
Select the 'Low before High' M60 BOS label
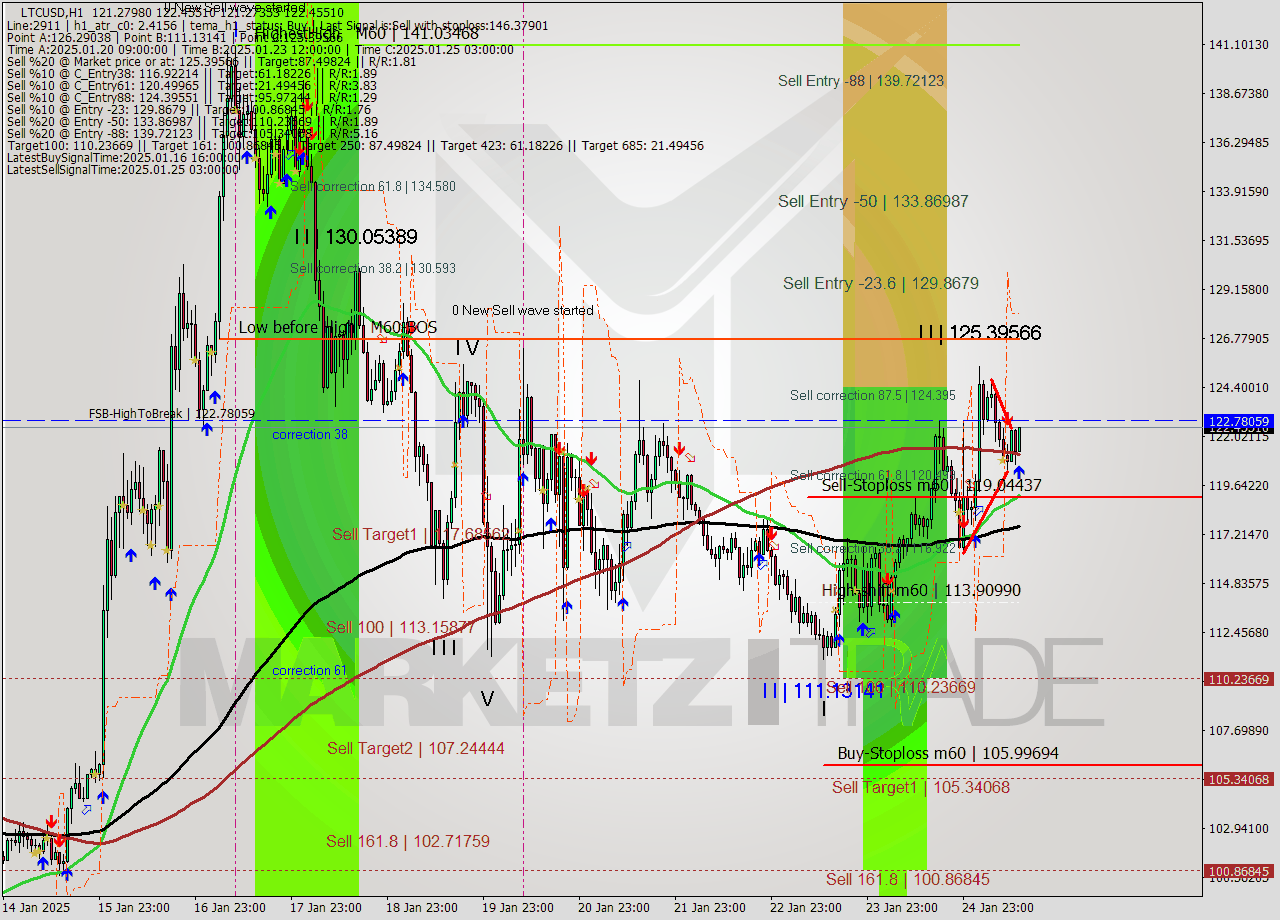click(337, 327)
